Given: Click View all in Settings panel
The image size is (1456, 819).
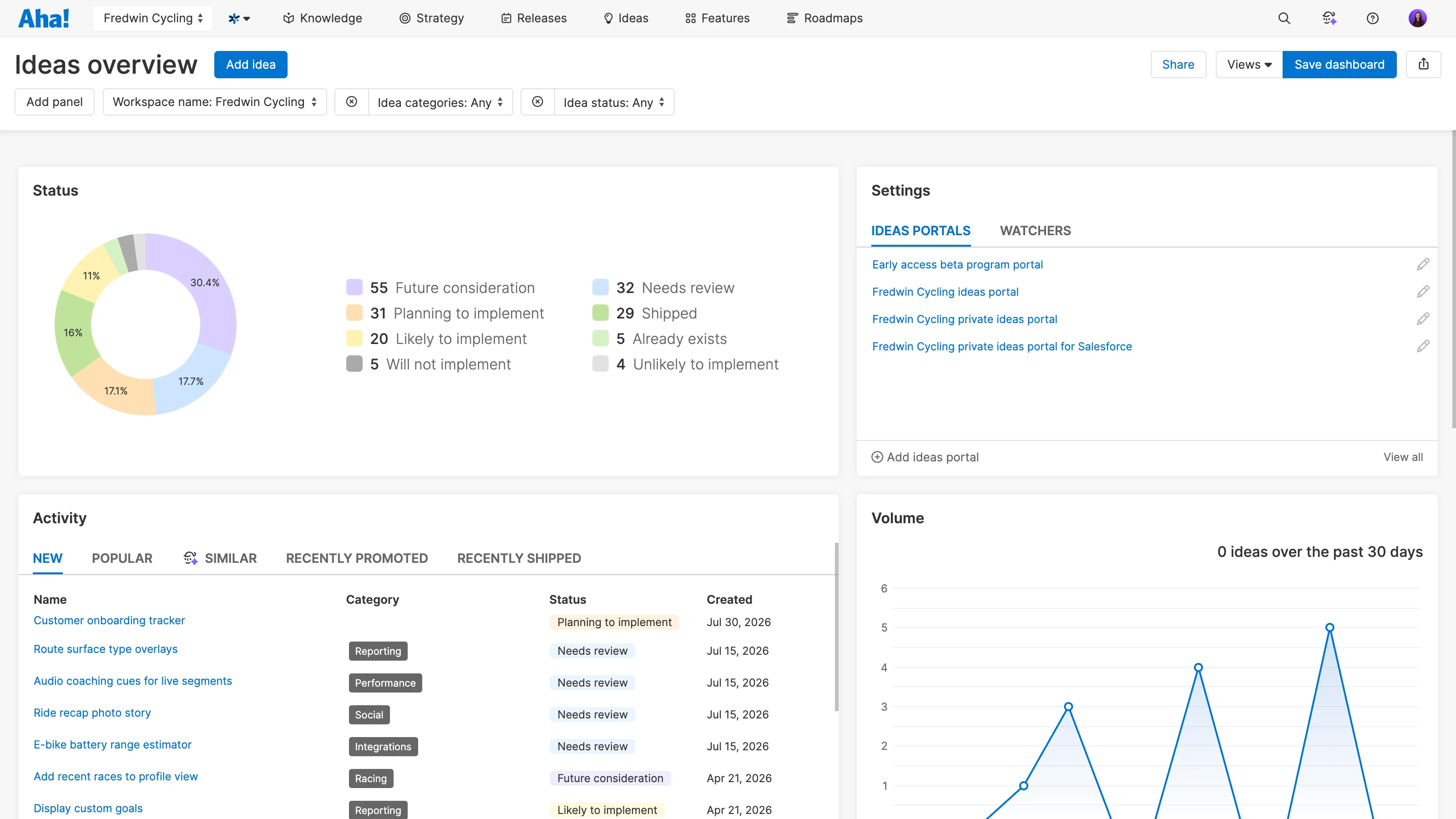Looking at the screenshot, I should point(1403,457).
